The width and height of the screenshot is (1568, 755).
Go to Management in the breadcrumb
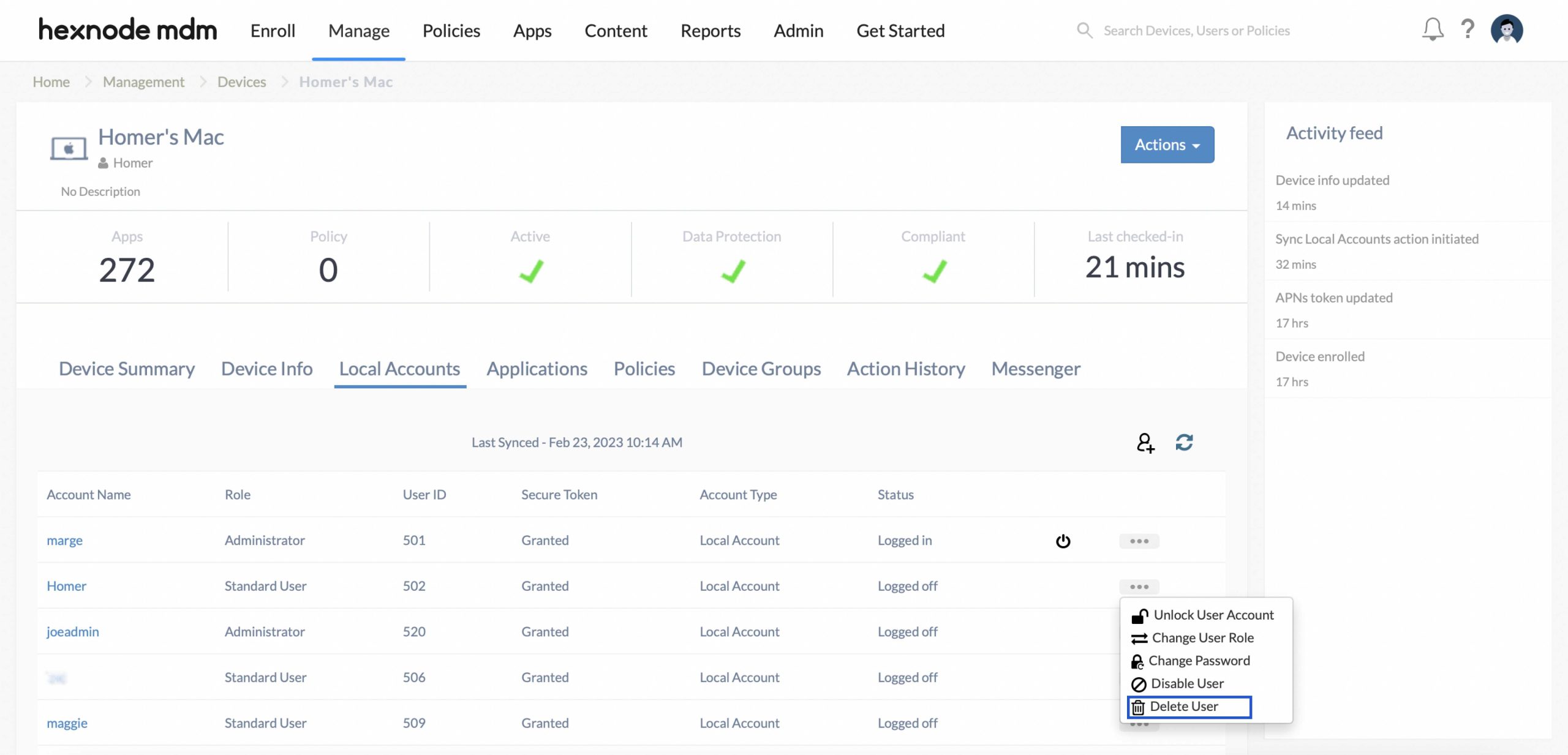143,81
